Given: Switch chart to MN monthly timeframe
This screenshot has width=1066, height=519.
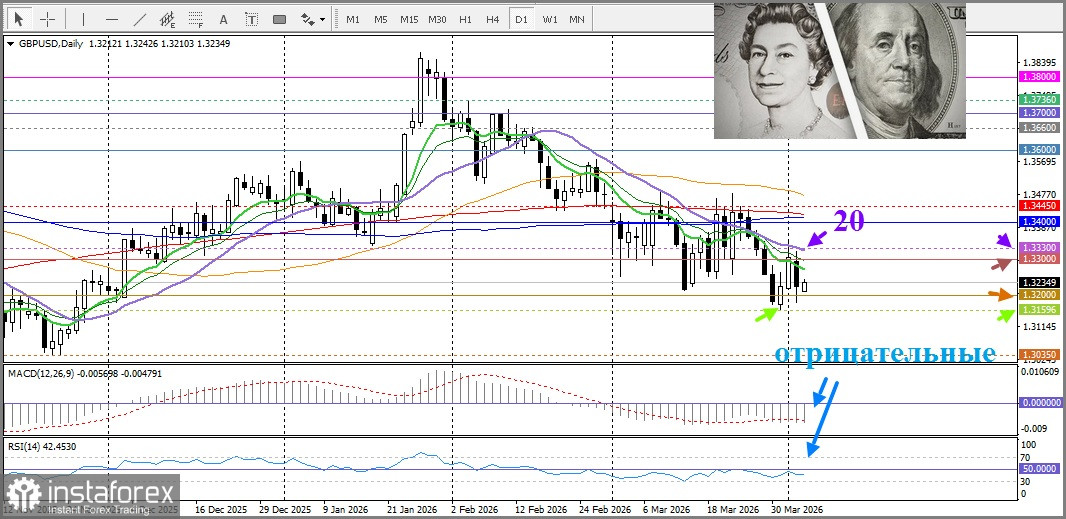Looking at the screenshot, I should pyautogui.click(x=577, y=19).
